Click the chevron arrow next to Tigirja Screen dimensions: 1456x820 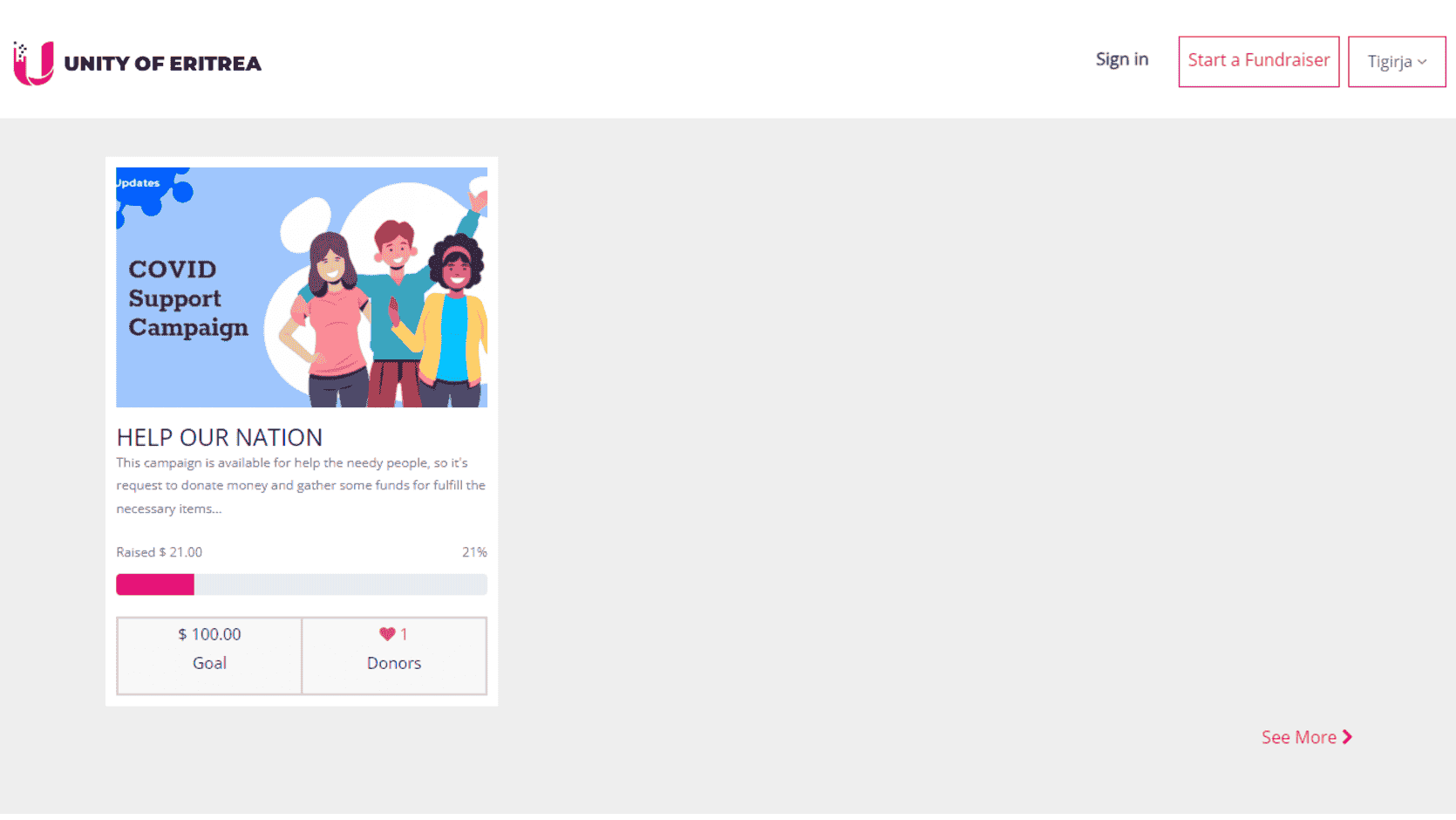point(1422,62)
